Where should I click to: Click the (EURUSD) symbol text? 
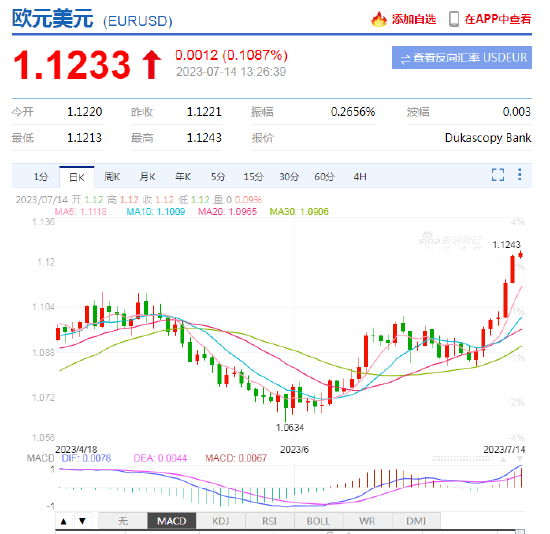tap(138, 21)
